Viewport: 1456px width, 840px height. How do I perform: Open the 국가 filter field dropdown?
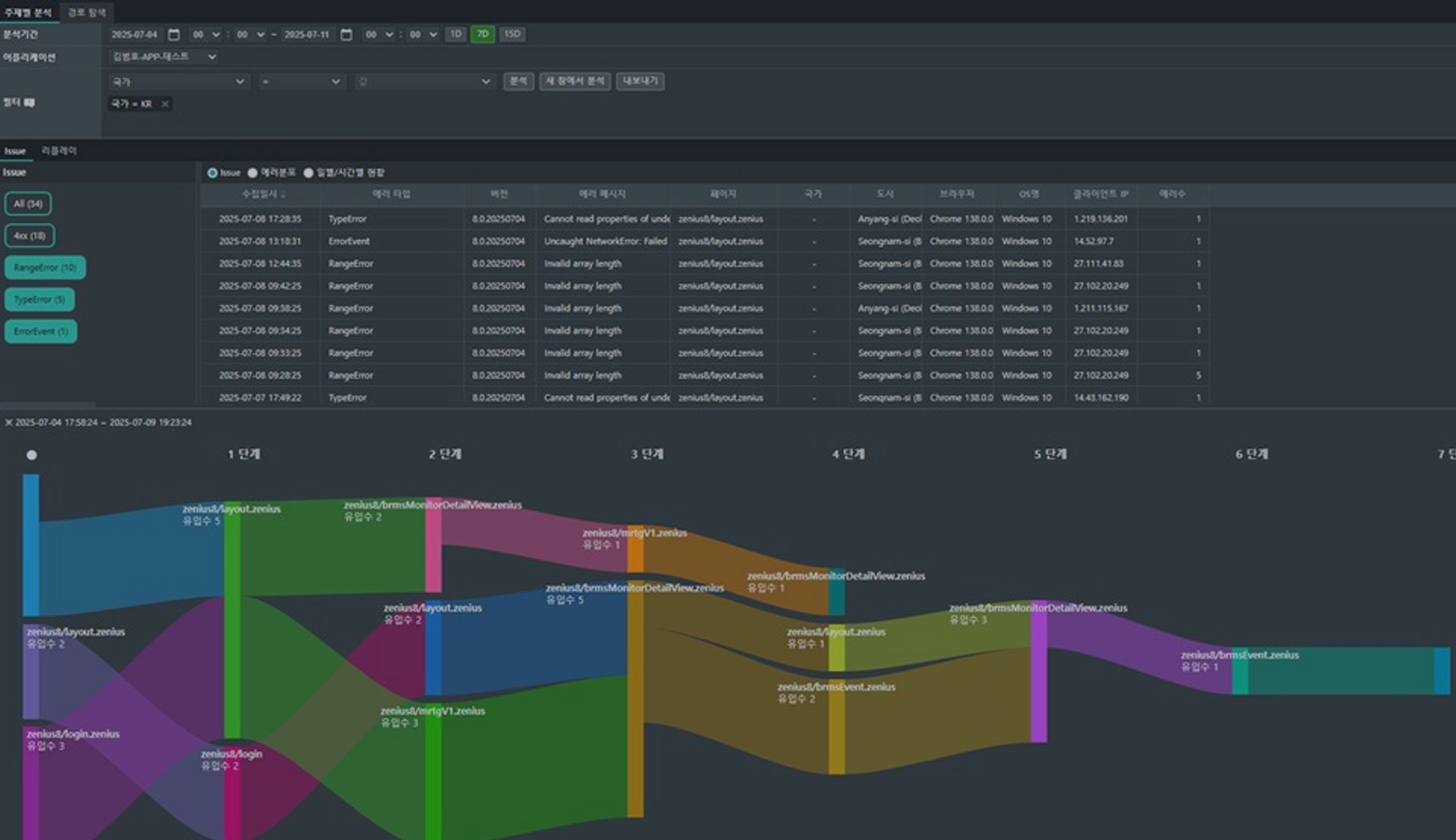(177, 82)
